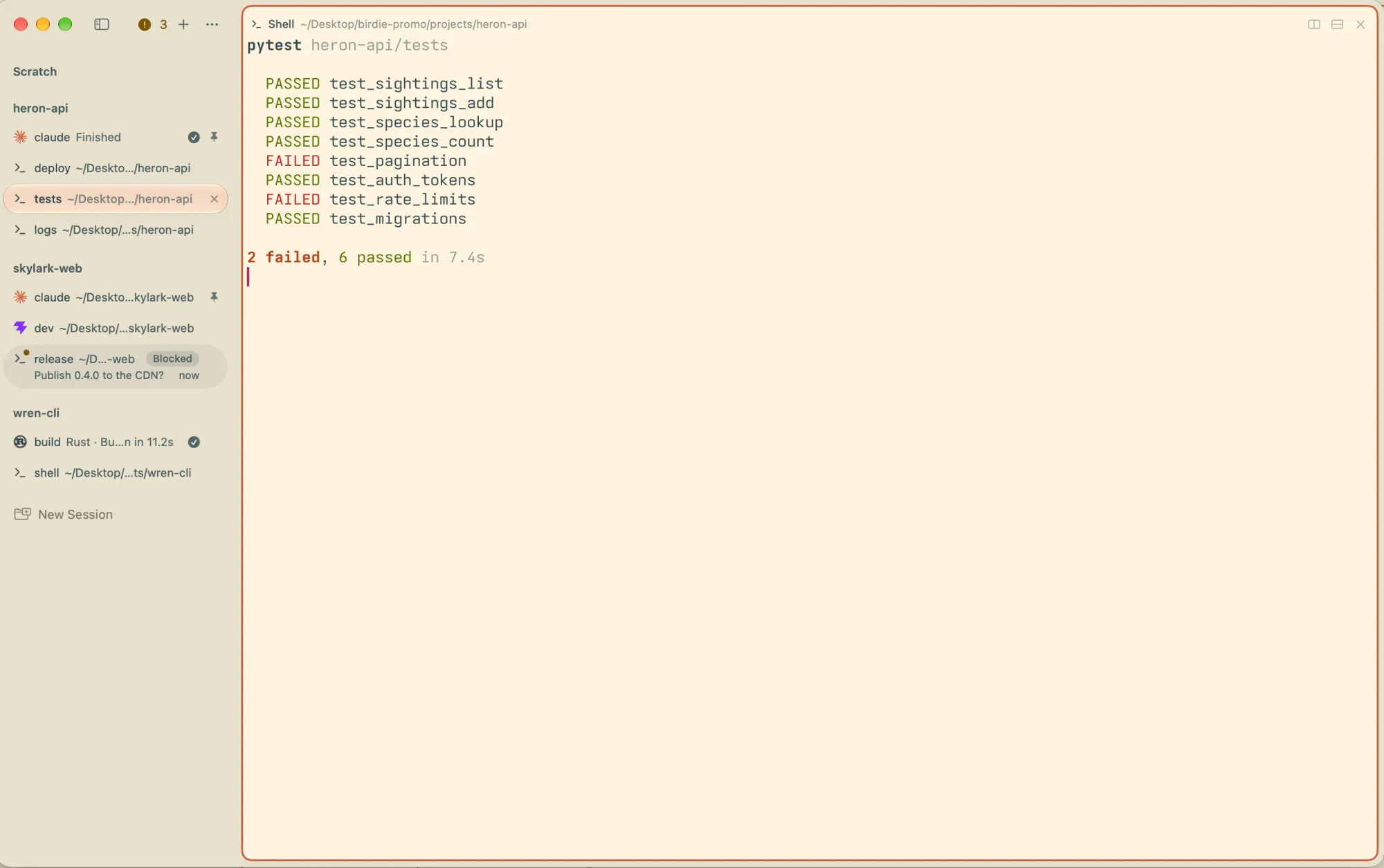
Task: Open the claude Finished session
Action: click(116, 137)
